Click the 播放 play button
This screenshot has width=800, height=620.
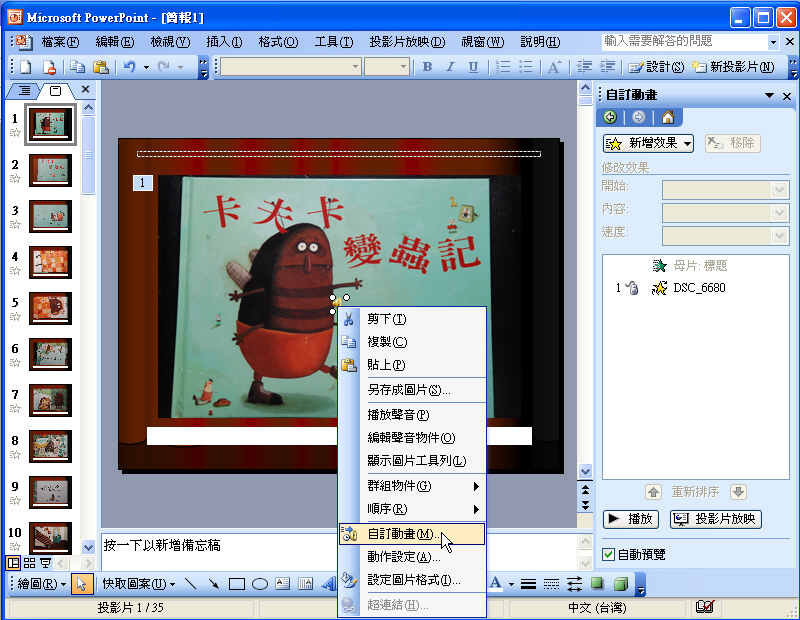point(631,519)
